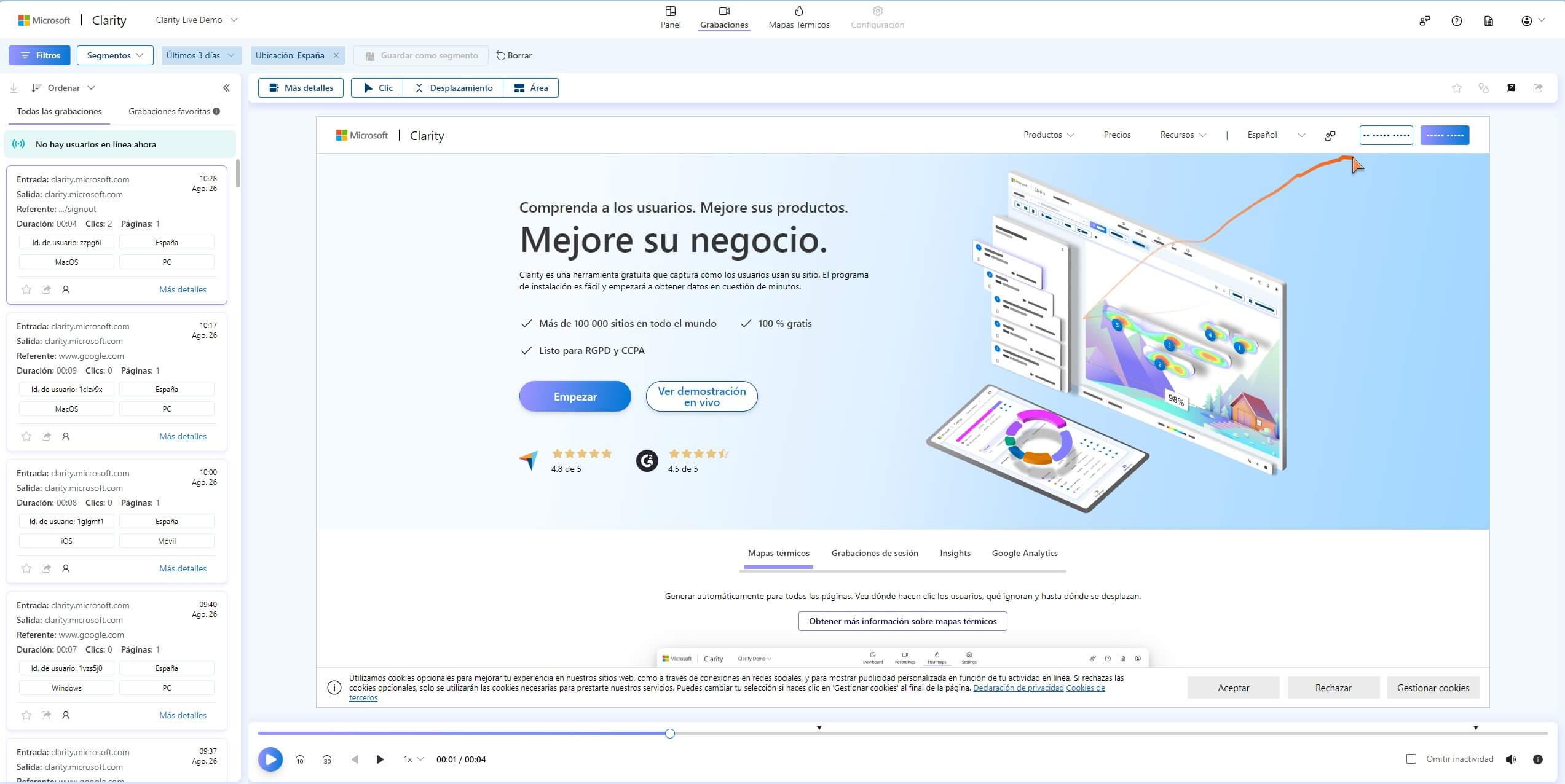View user profile icon on the 10:00 recording
The image size is (1565, 784).
click(x=66, y=568)
